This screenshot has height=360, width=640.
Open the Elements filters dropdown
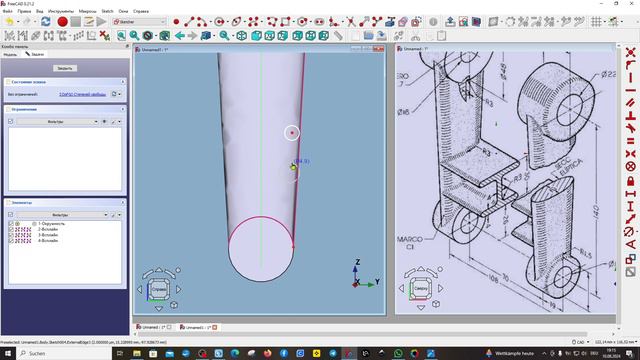coord(62,215)
